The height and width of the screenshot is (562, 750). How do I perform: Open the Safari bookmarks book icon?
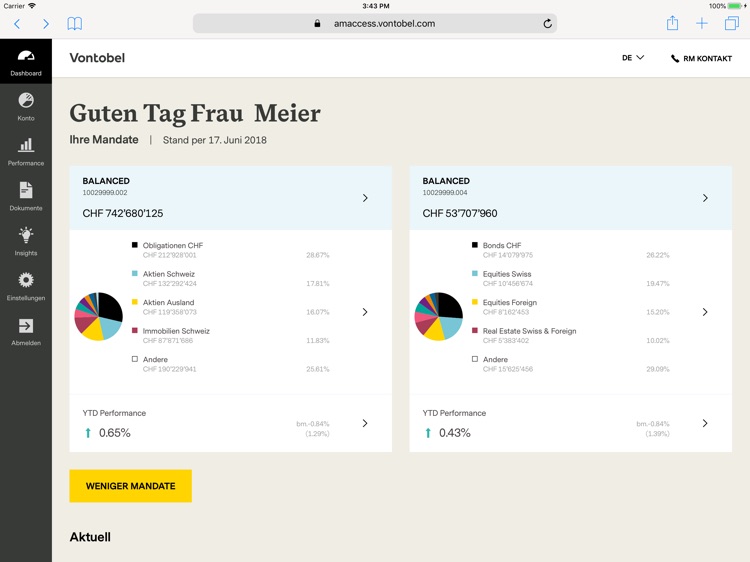[x=75, y=23]
